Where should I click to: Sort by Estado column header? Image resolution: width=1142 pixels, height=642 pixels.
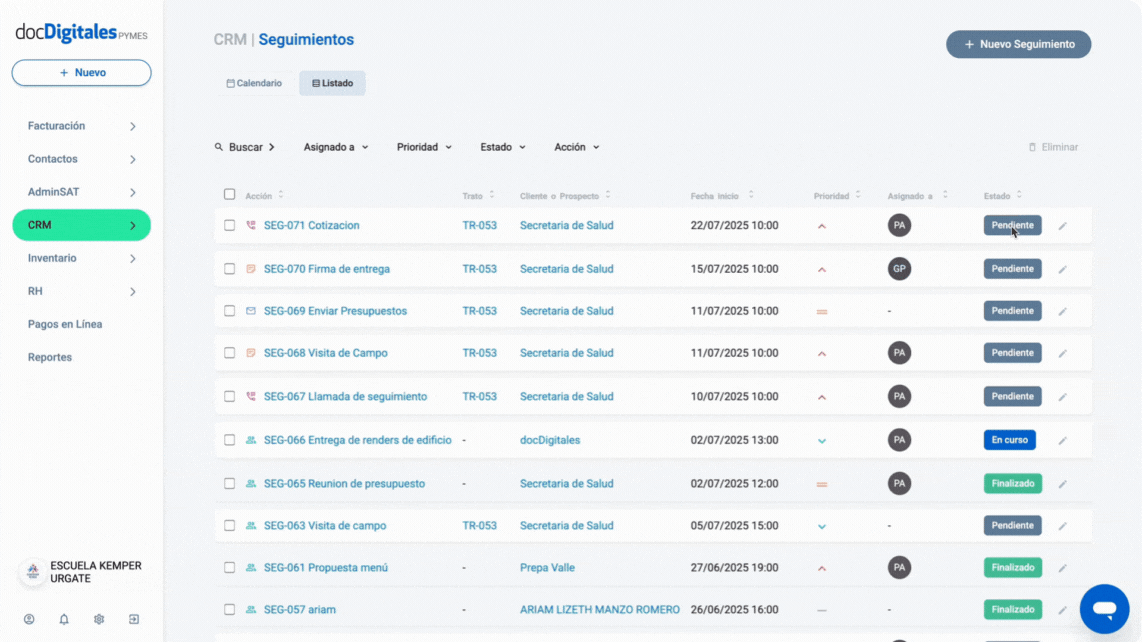1003,196
